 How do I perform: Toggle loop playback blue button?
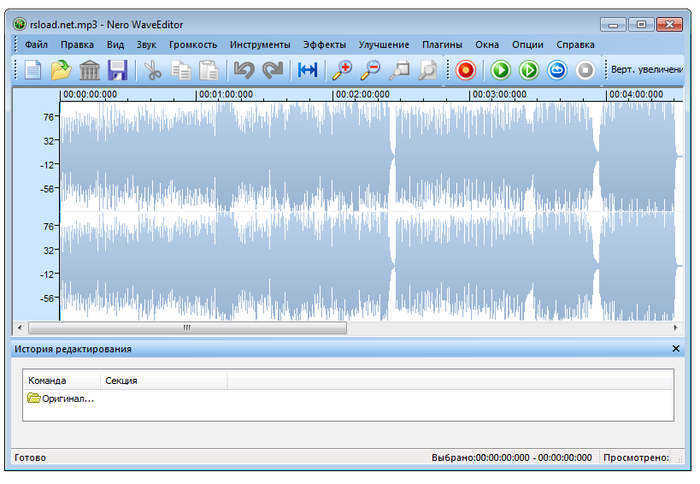click(557, 71)
